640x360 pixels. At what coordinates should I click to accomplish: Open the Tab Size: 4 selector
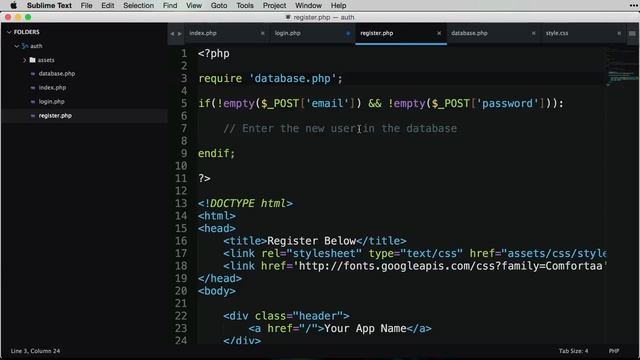pyautogui.click(x=573, y=351)
